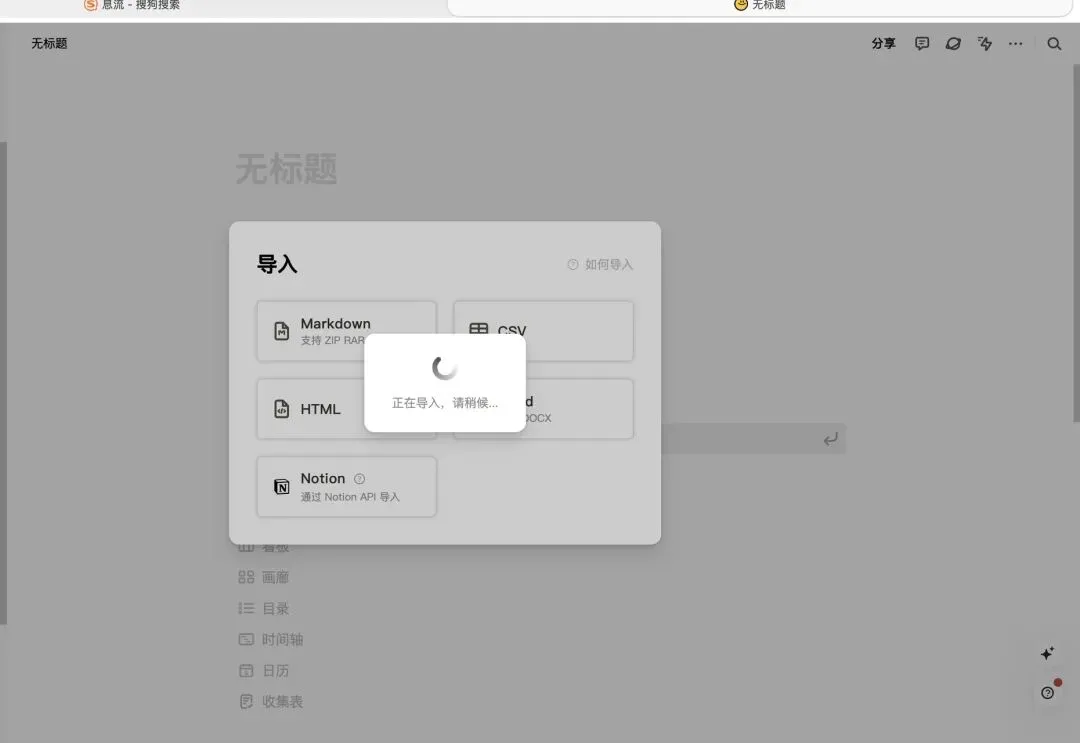Click the planet-shaped icon in top bar
Viewport: 1080px width, 743px height.
(953, 43)
